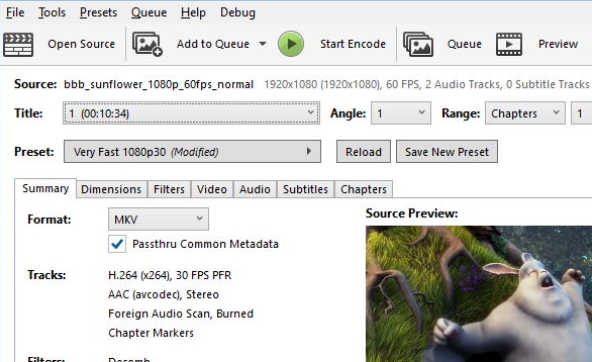Open the Format MKV dropdown
Screen dimensions: 592x362
tap(158, 219)
